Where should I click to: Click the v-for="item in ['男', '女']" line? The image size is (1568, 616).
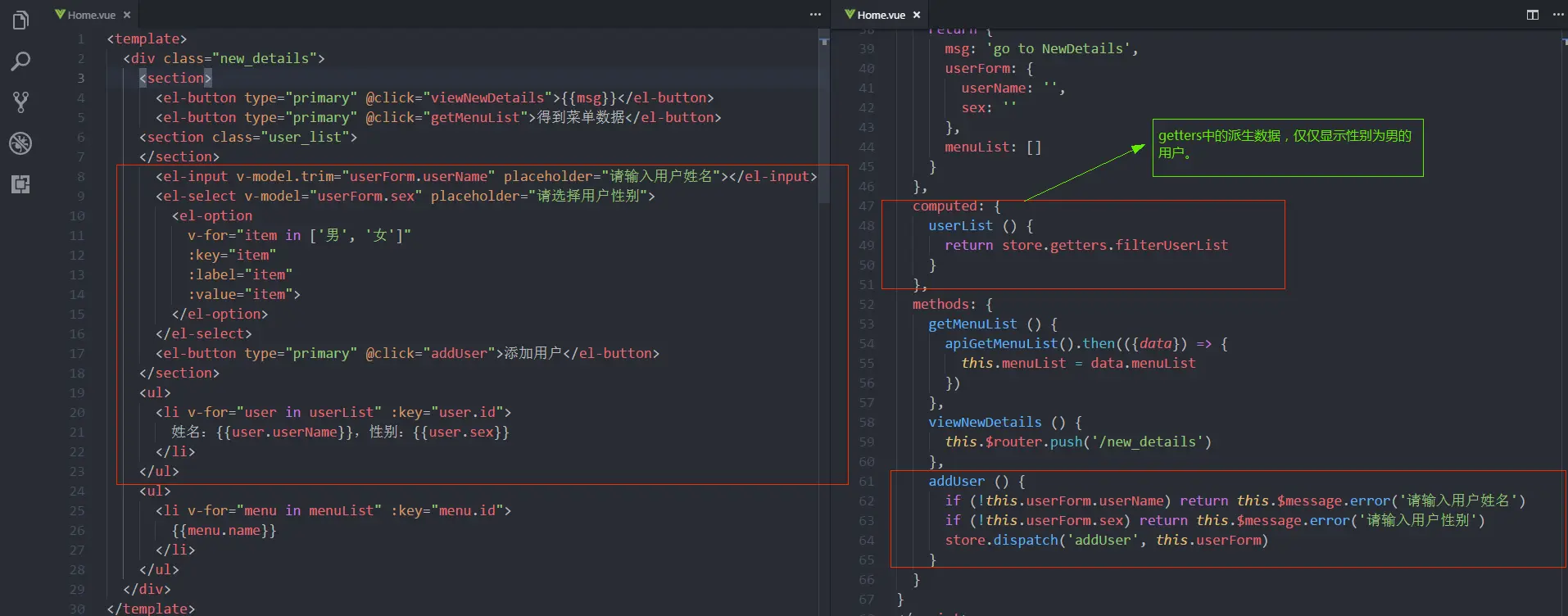coord(299,235)
